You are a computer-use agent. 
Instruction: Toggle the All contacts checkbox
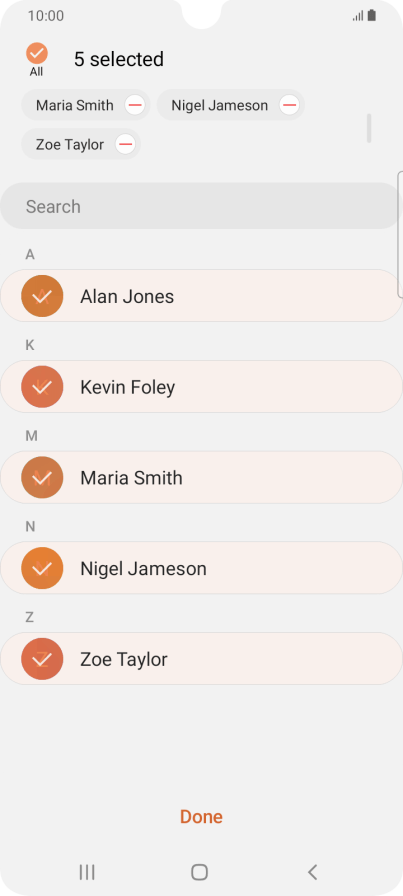pyautogui.click(x=37, y=53)
